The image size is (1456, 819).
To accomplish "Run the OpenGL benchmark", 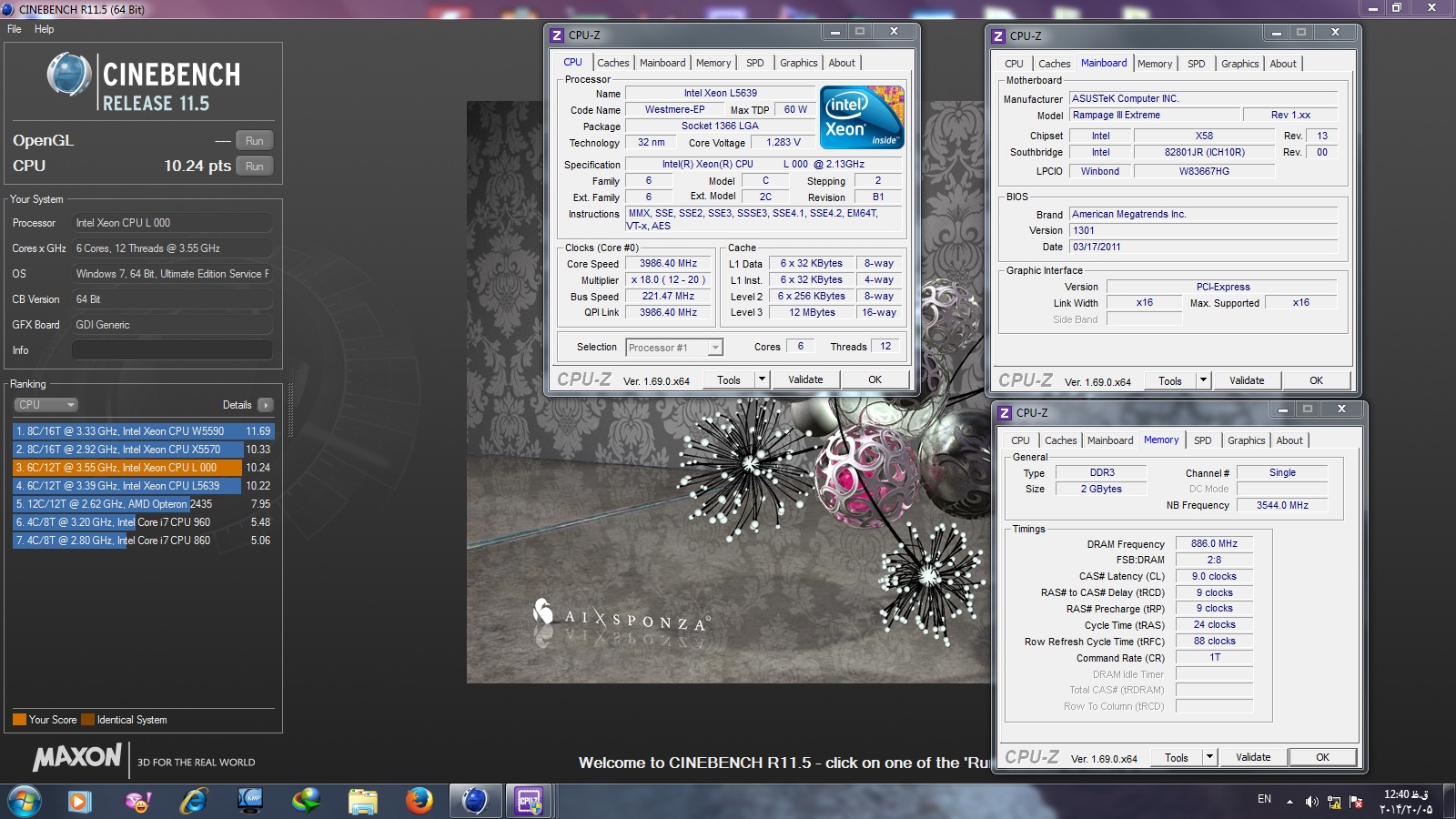I will tap(255, 141).
